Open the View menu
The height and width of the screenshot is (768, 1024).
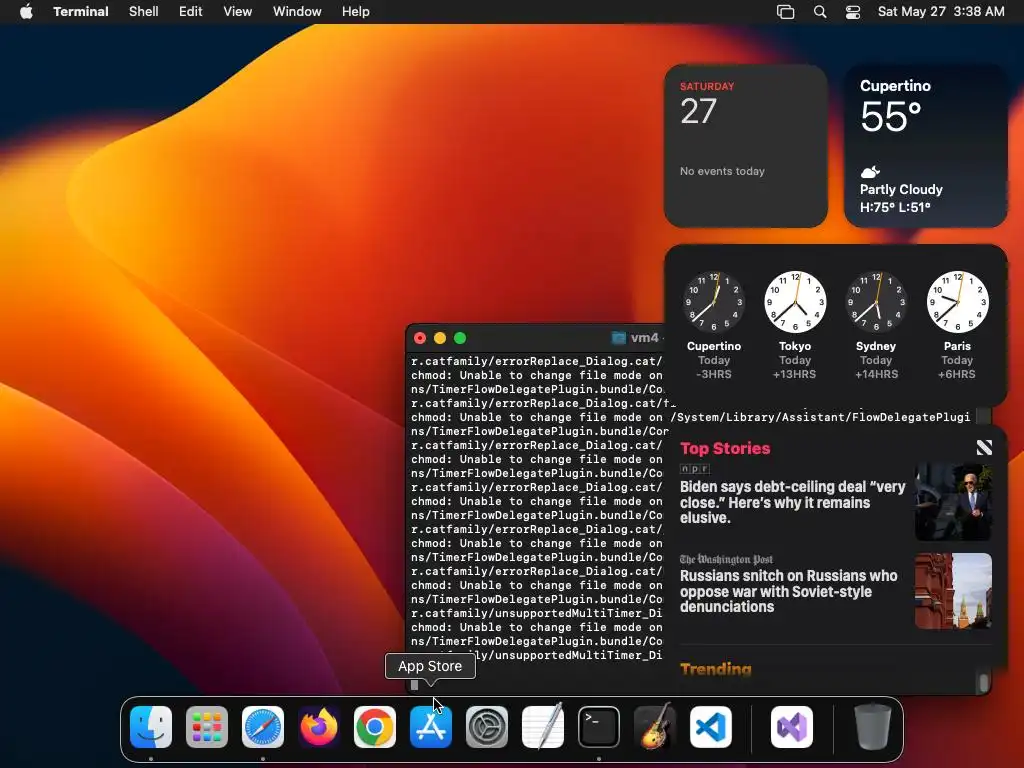238,11
